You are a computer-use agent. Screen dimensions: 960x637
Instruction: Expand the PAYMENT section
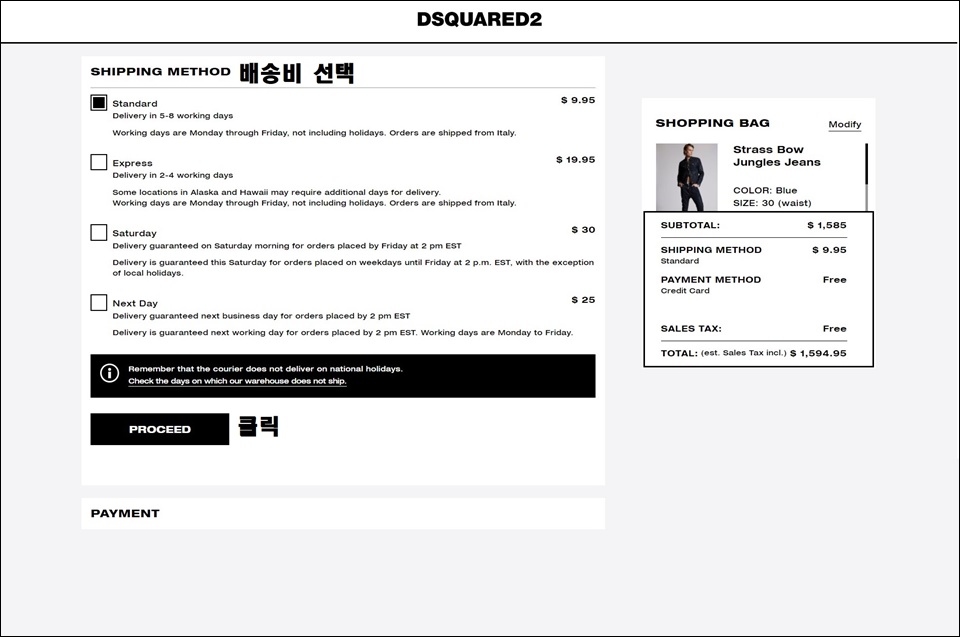(343, 513)
